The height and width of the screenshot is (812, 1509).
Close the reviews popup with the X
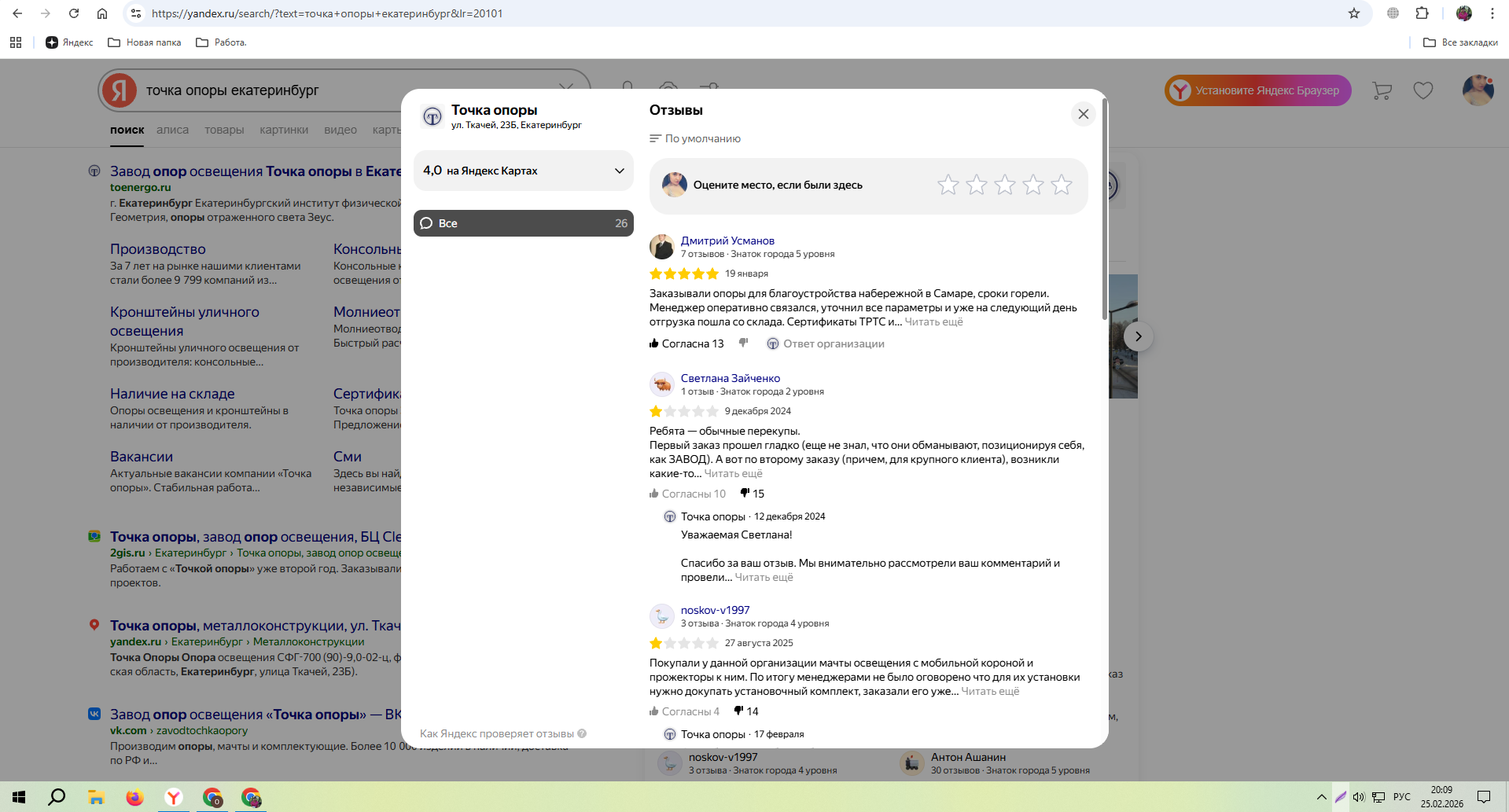[1084, 114]
